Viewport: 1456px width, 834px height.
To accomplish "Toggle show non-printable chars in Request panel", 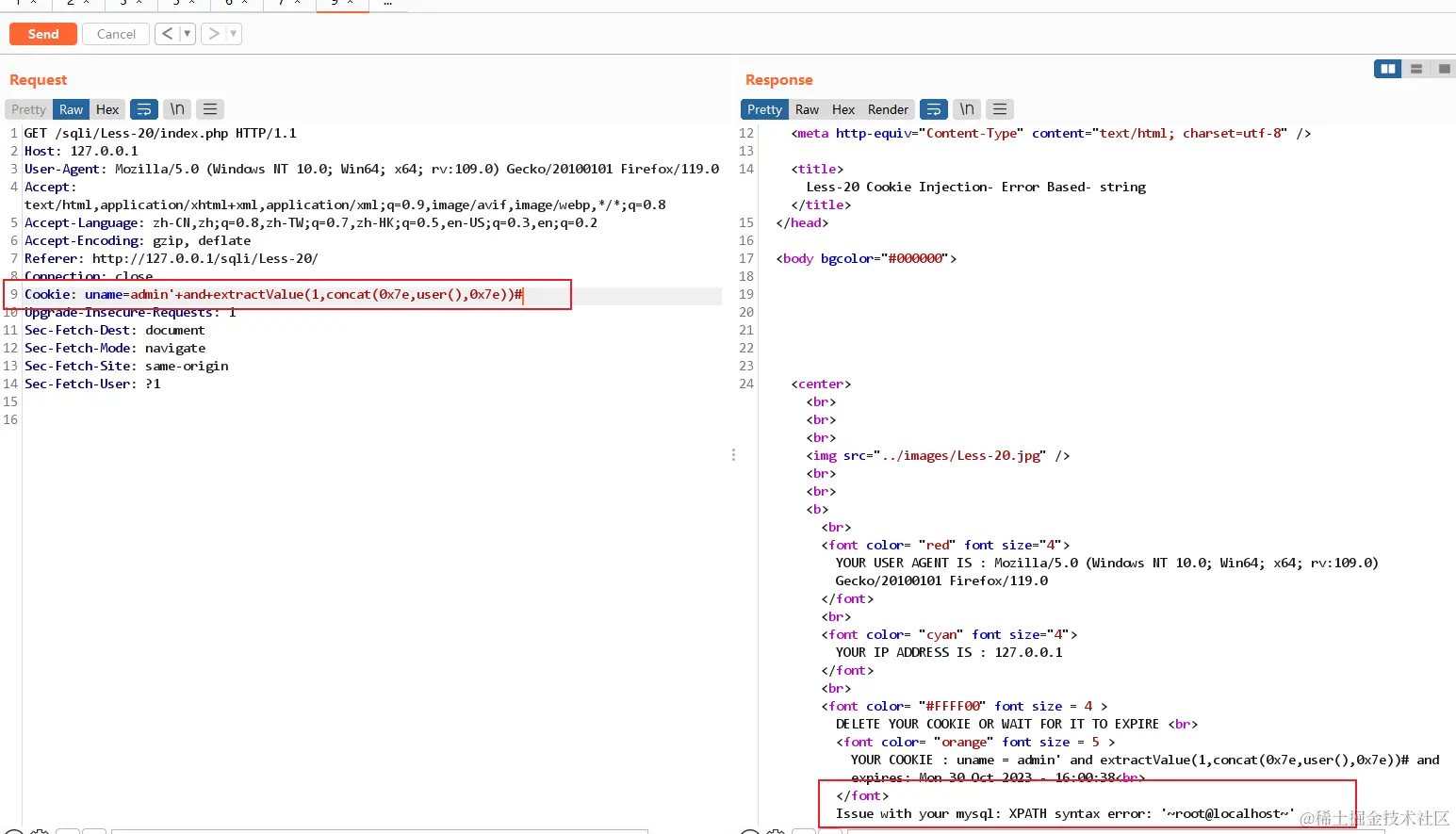I will click(x=177, y=109).
